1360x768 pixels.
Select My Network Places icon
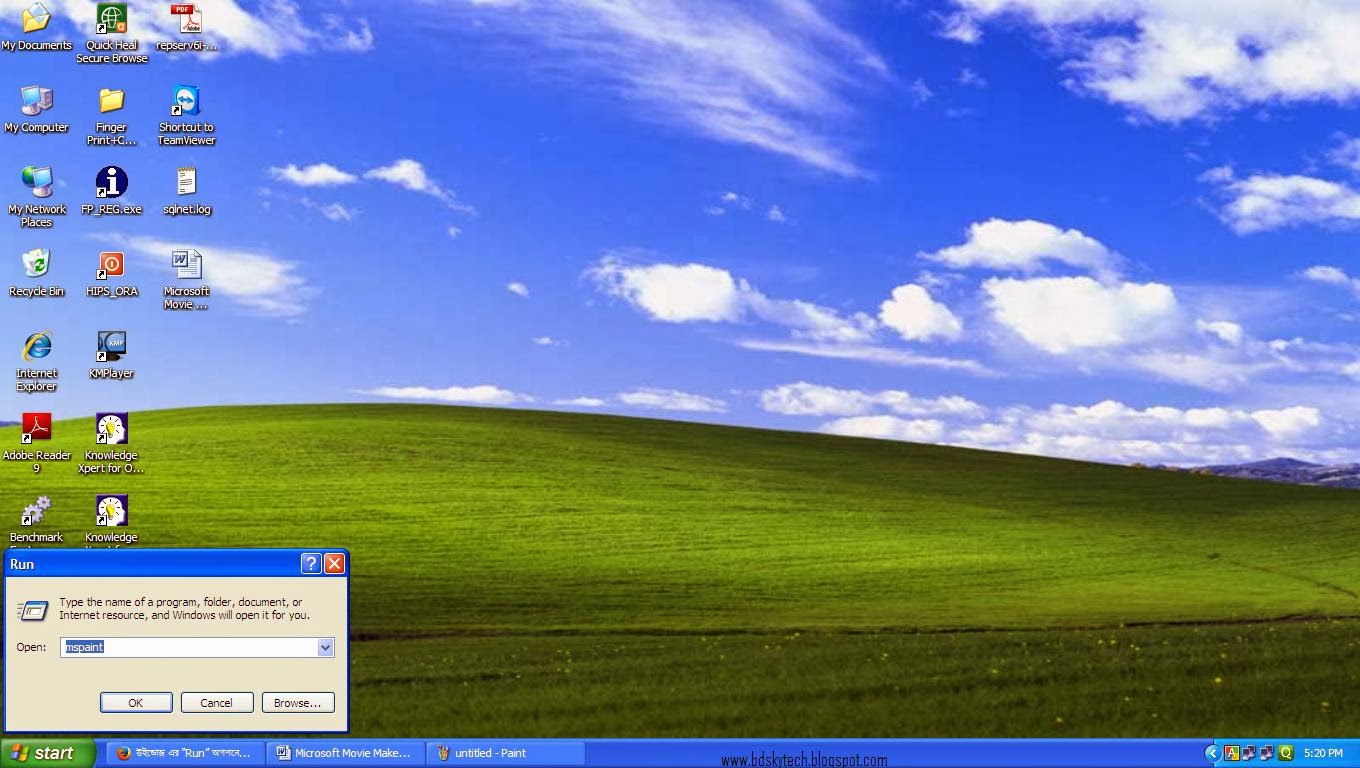36,197
